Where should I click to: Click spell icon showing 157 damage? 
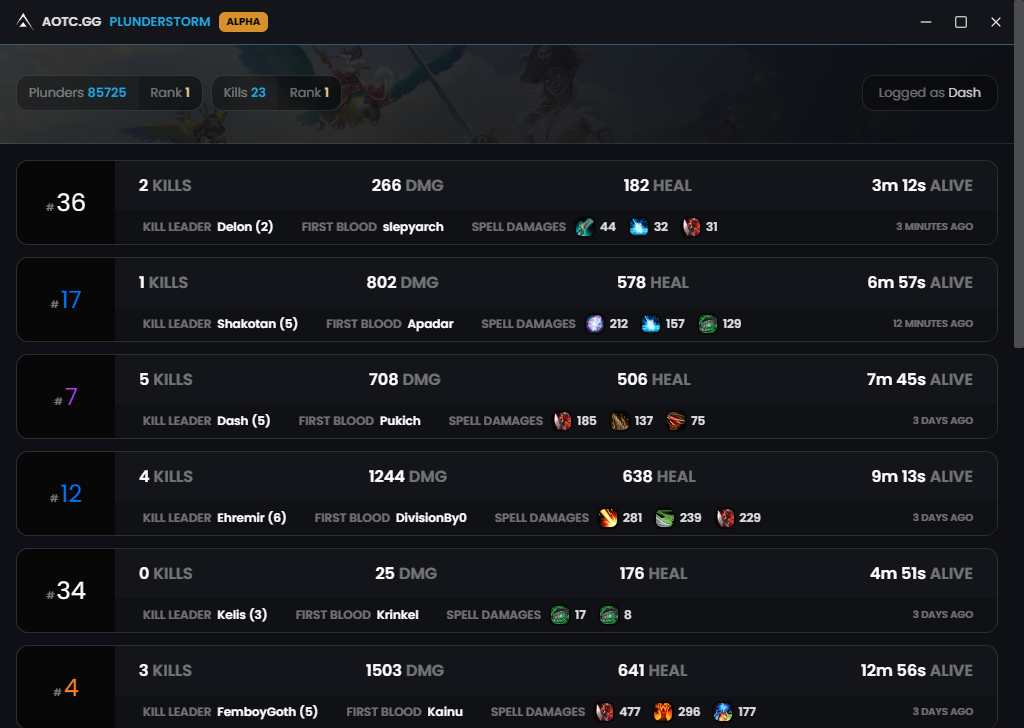tap(651, 324)
